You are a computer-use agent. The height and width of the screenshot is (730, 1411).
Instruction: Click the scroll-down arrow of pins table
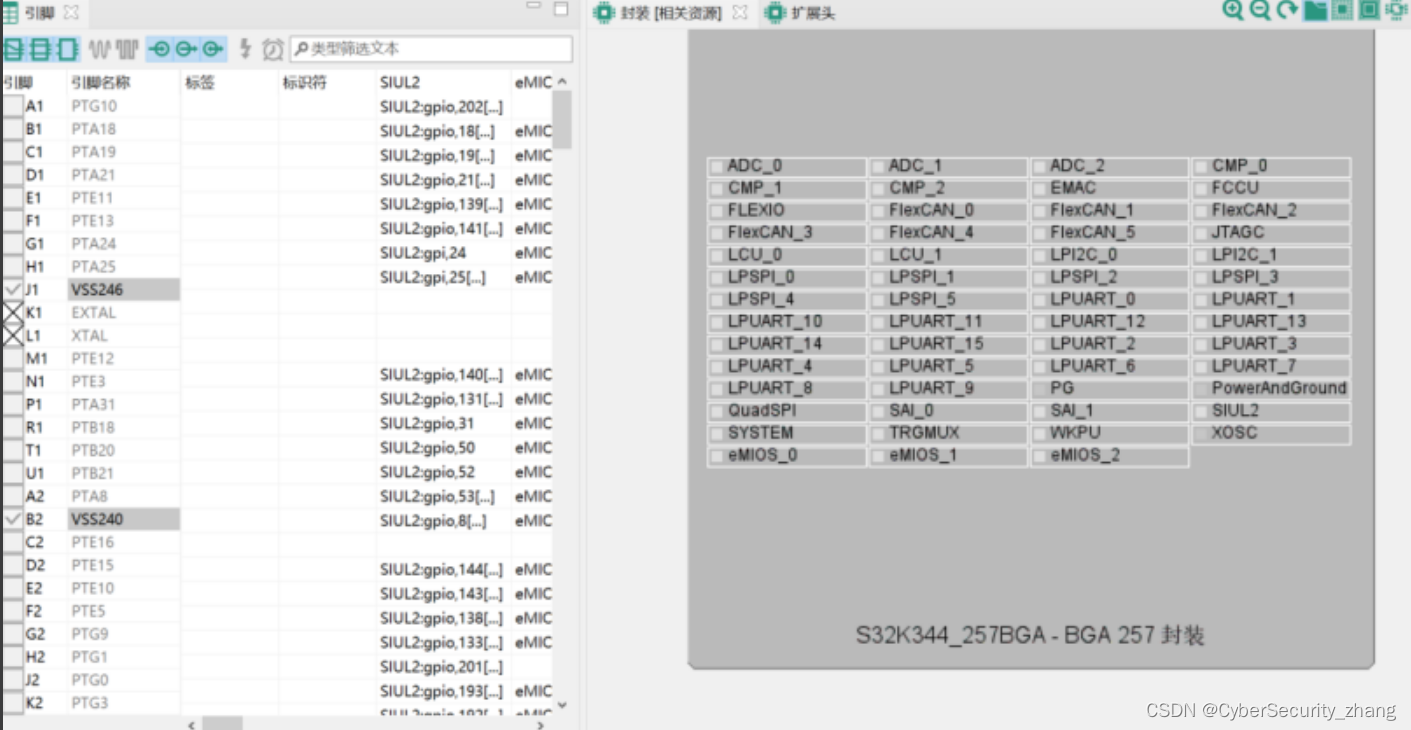pos(562,705)
